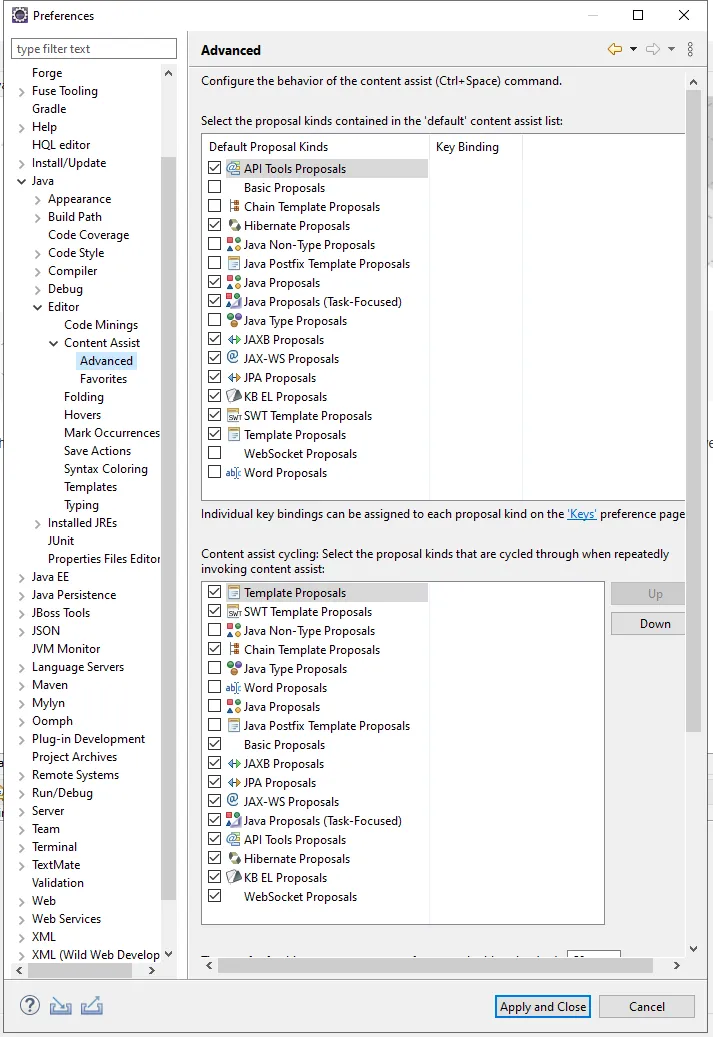The width and height of the screenshot is (713, 1037).
Task: Collapse the Content Assist tree node
Action: [x=54, y=343]
